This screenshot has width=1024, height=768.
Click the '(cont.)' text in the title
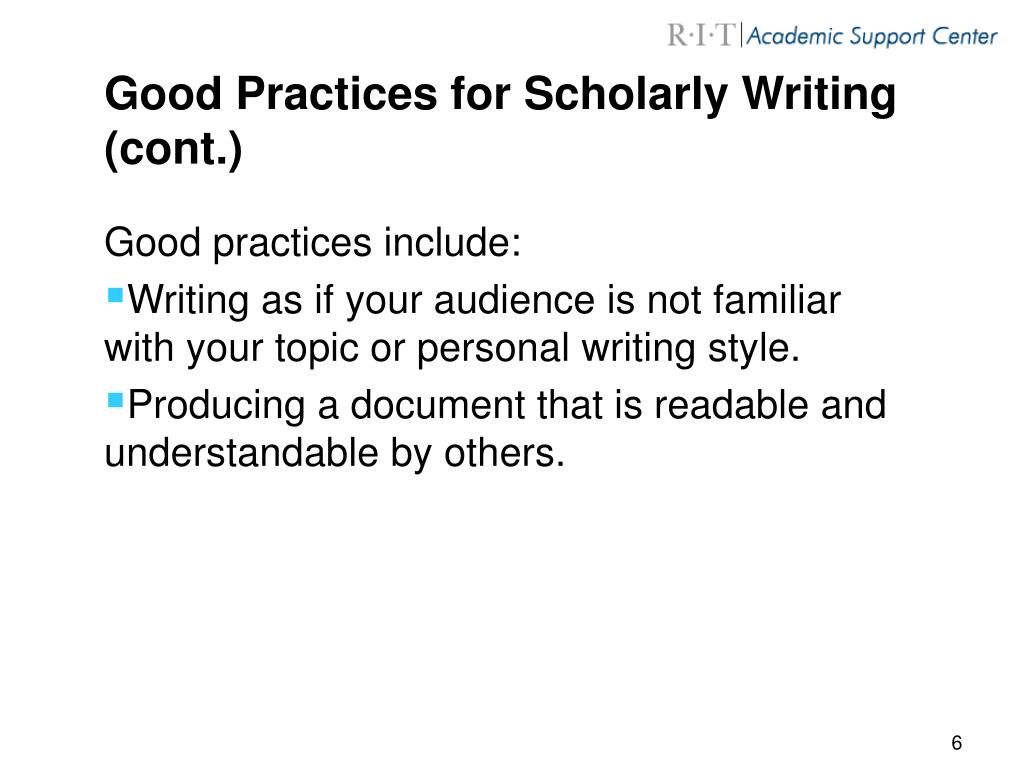coord(173,150)
